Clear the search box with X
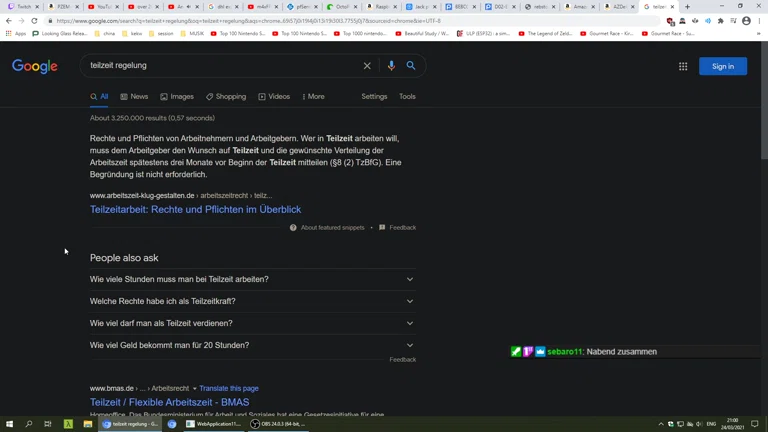This screenshot has height=432, width=768. (367, 66)
